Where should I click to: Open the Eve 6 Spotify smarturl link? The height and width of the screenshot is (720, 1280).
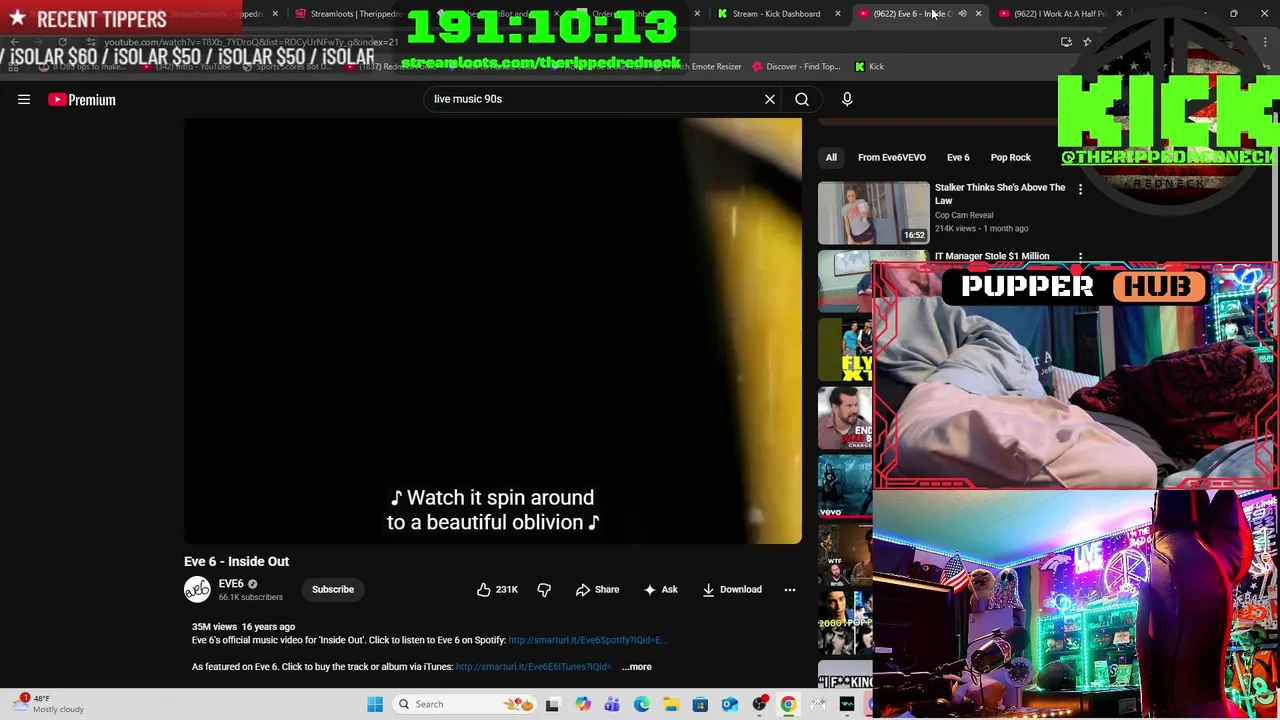point(586,640)
